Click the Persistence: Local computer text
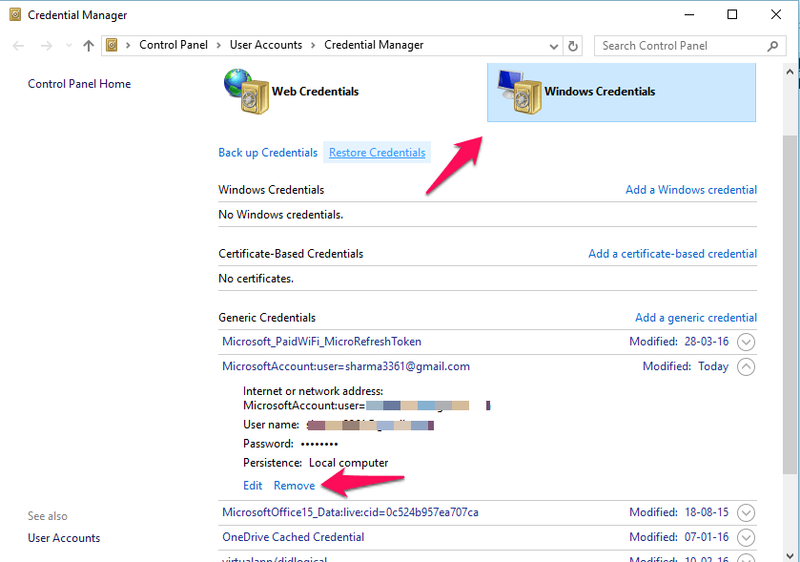 click(315, 463)
